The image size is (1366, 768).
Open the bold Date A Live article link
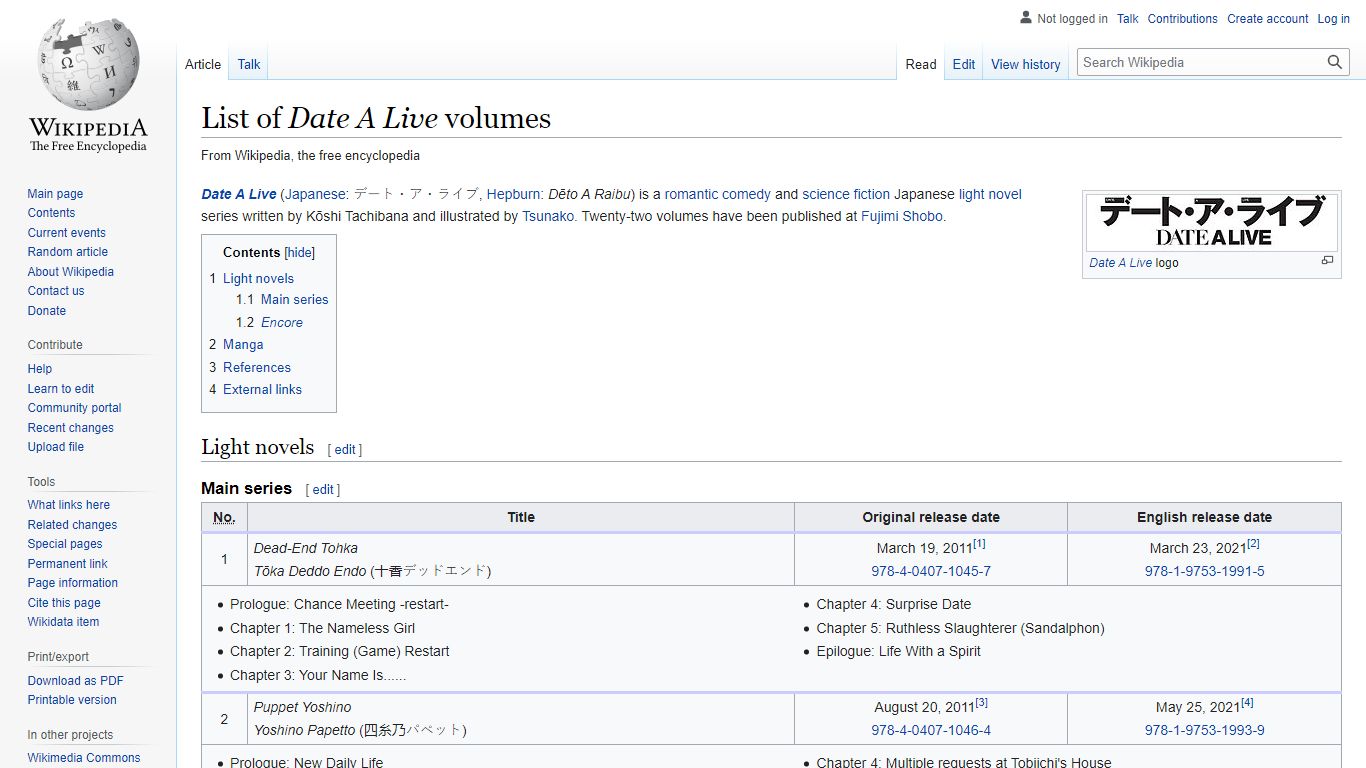pos(239,195)
